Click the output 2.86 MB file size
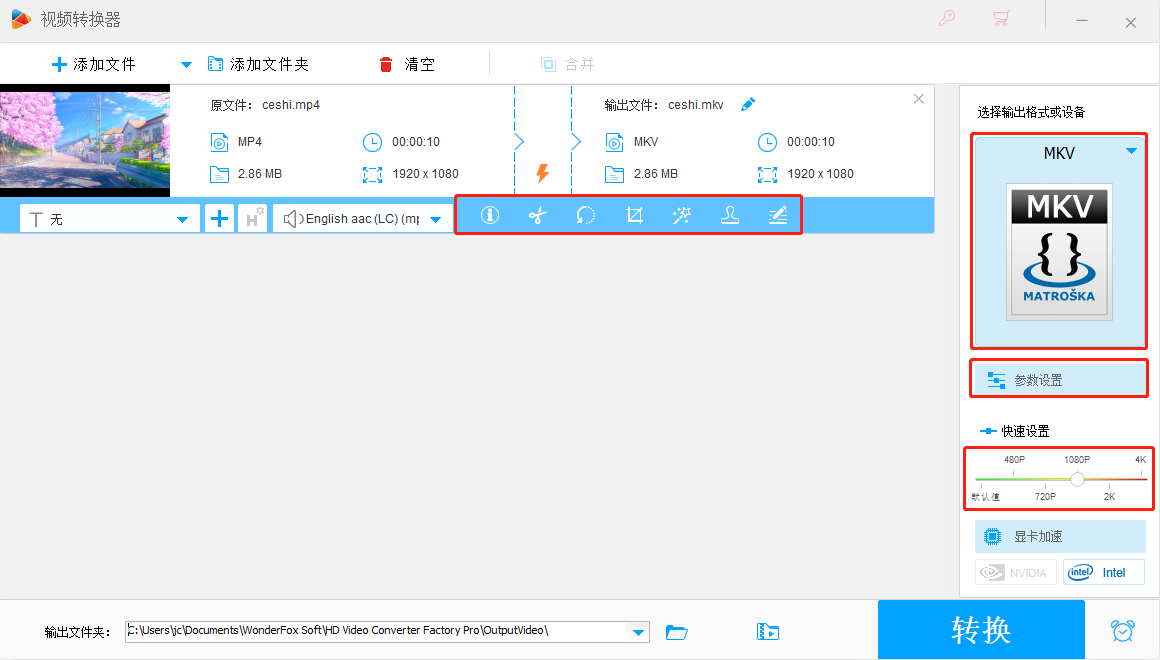This screenshot has height=660, width=1160. click(655, 174)
